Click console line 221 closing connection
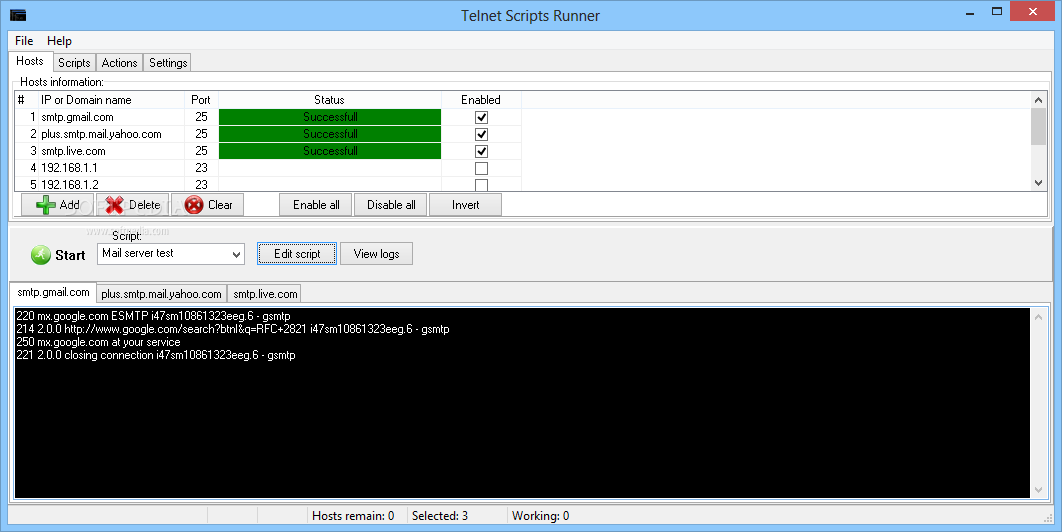The width and height of the screenshot is (1062, 532). [x=156, y=355]
